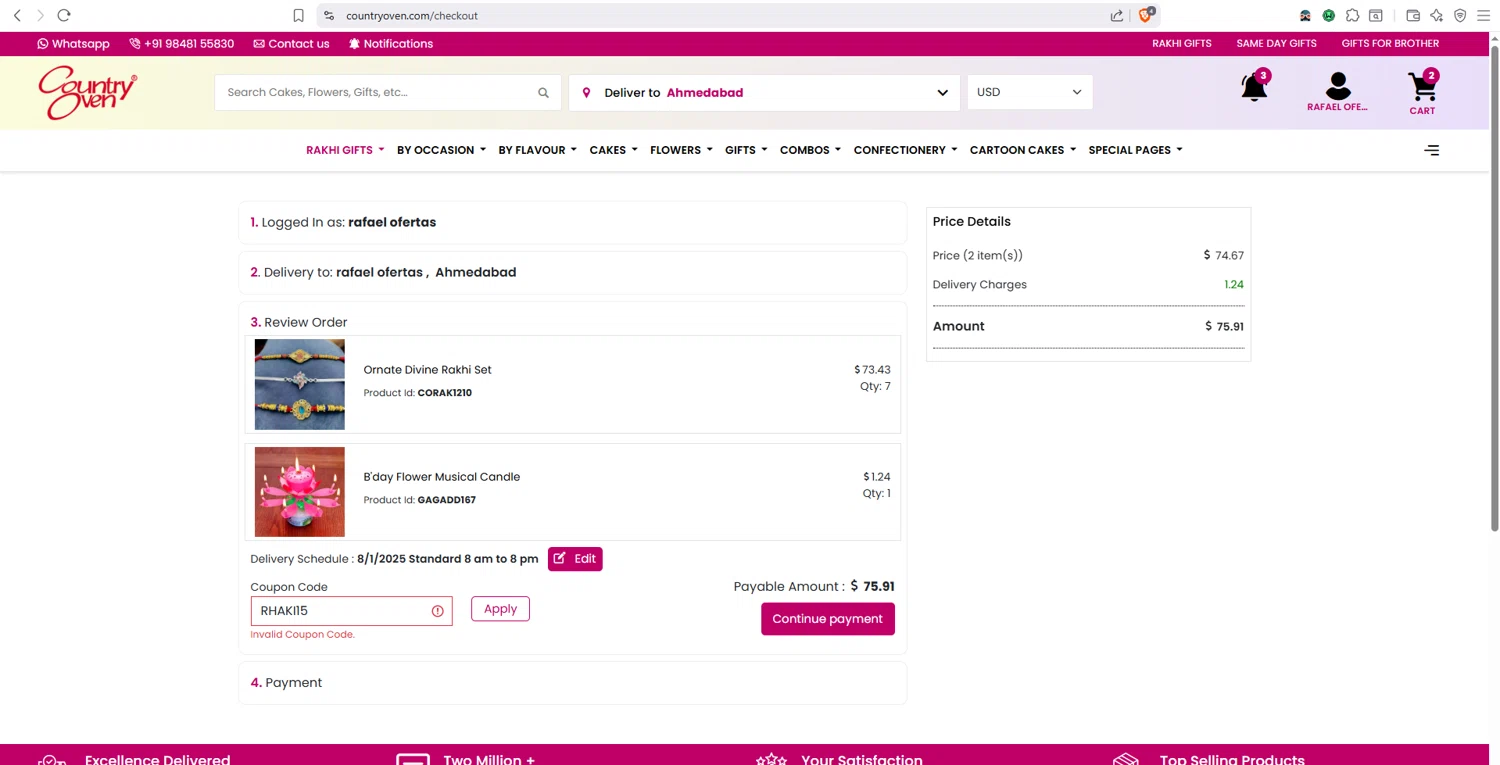Viewport: 1500px width, 765px height.
Task: Expand the BY FLAVOUR menu
Action: pos(537,150)
